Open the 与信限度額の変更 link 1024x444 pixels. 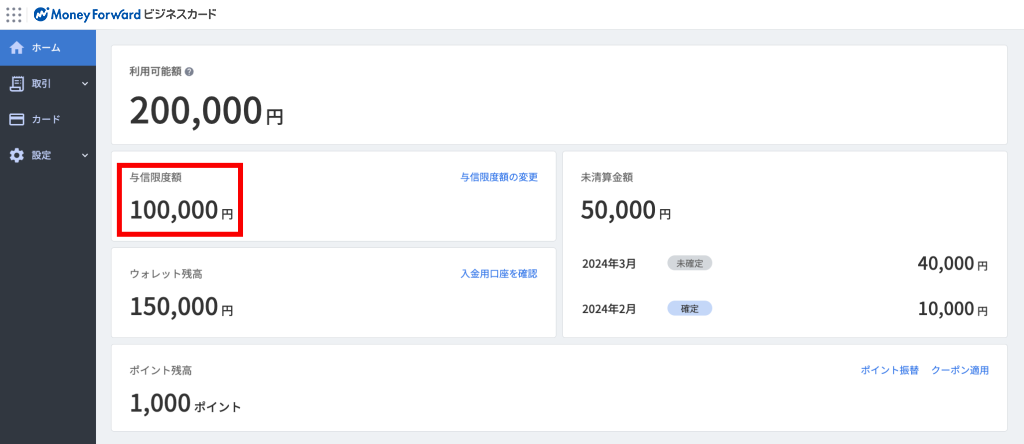pyautogui.click(x=499, y=177)
